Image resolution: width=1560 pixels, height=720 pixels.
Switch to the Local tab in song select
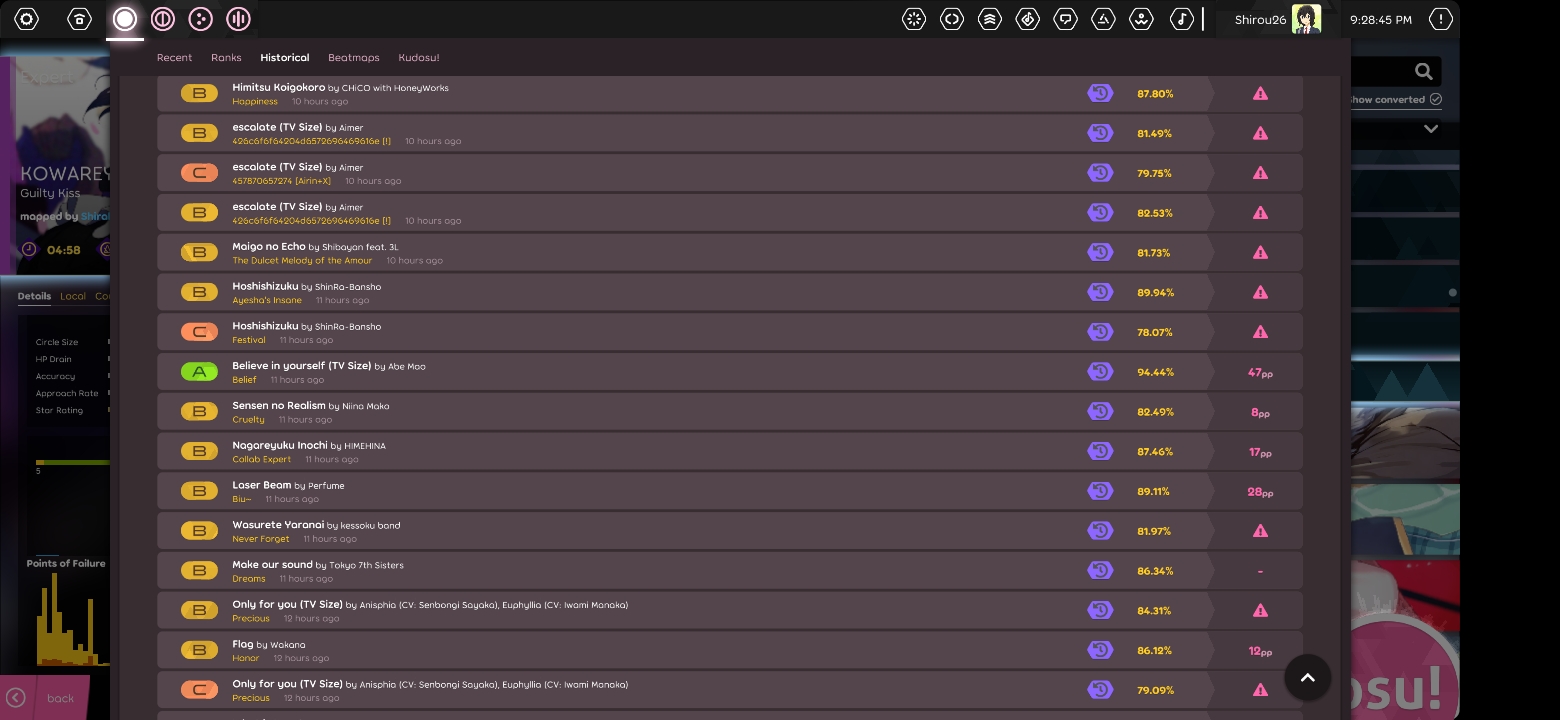(x=72, y=296)
